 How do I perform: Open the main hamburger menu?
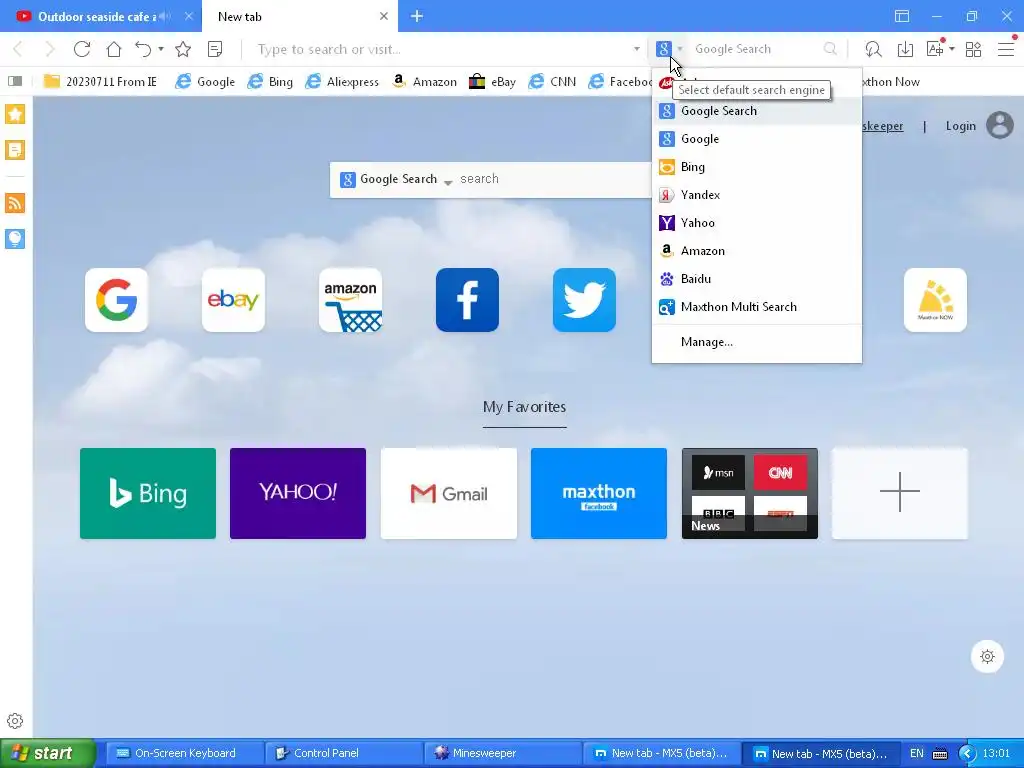point(1006,49)
